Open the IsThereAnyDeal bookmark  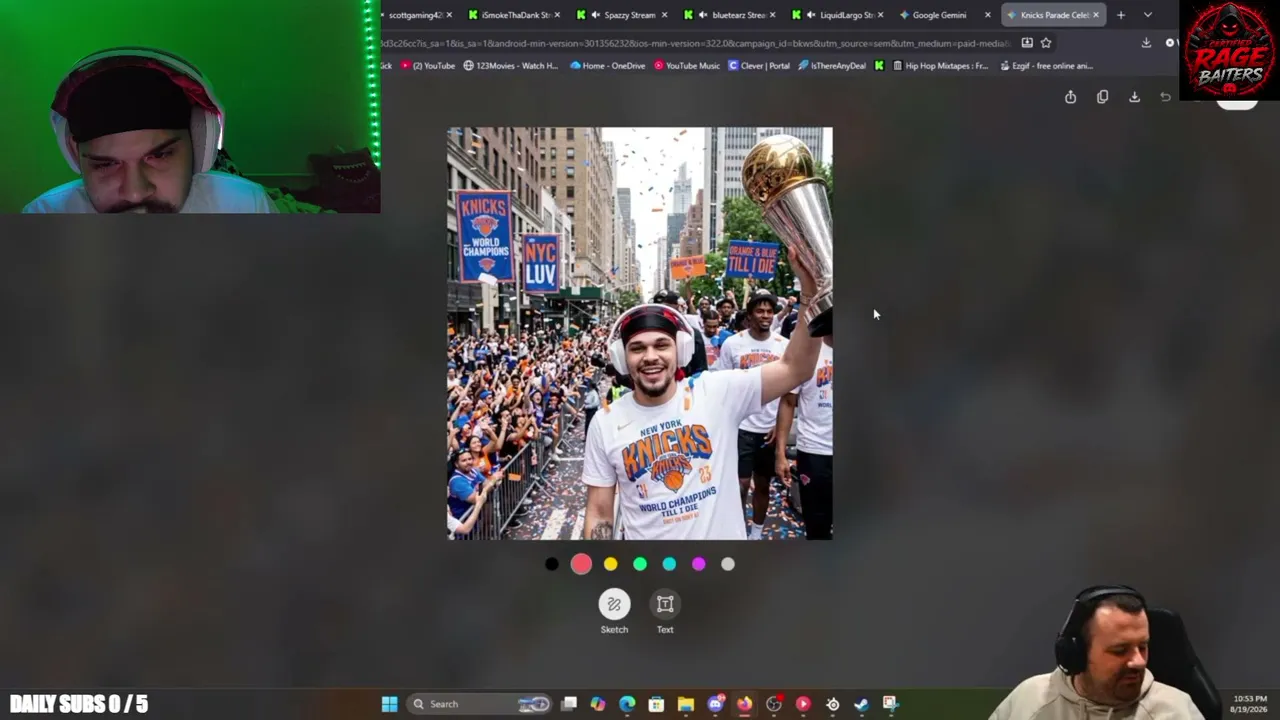click(832, 66)
